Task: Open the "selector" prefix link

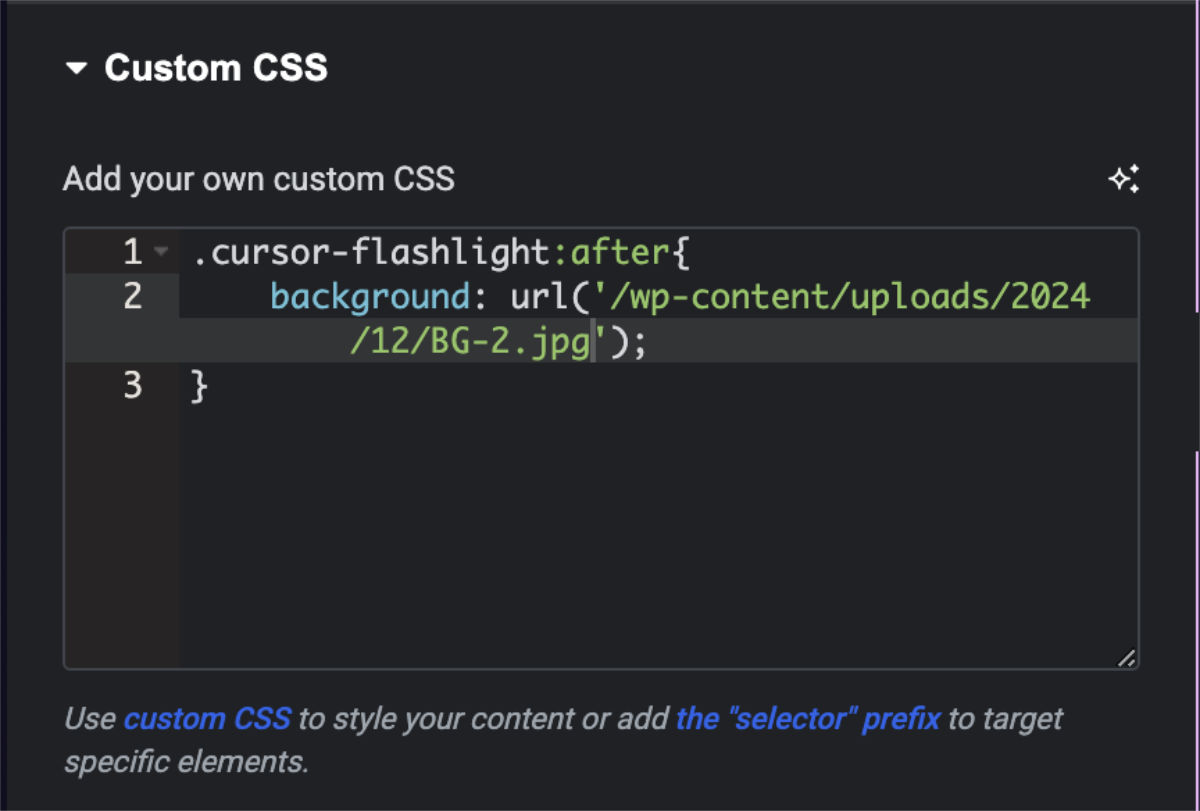Action: pyautogui.click(x=807, y=717)
